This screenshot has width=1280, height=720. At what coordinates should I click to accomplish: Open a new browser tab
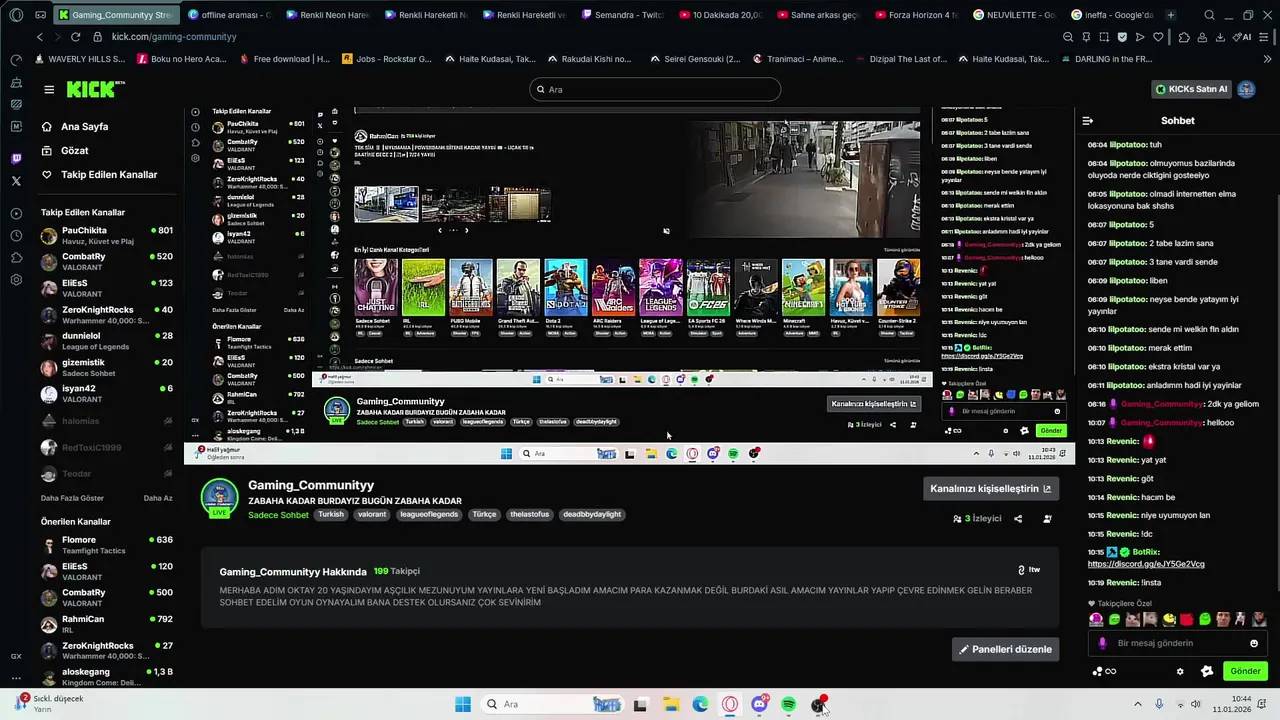coord(1171,15)
